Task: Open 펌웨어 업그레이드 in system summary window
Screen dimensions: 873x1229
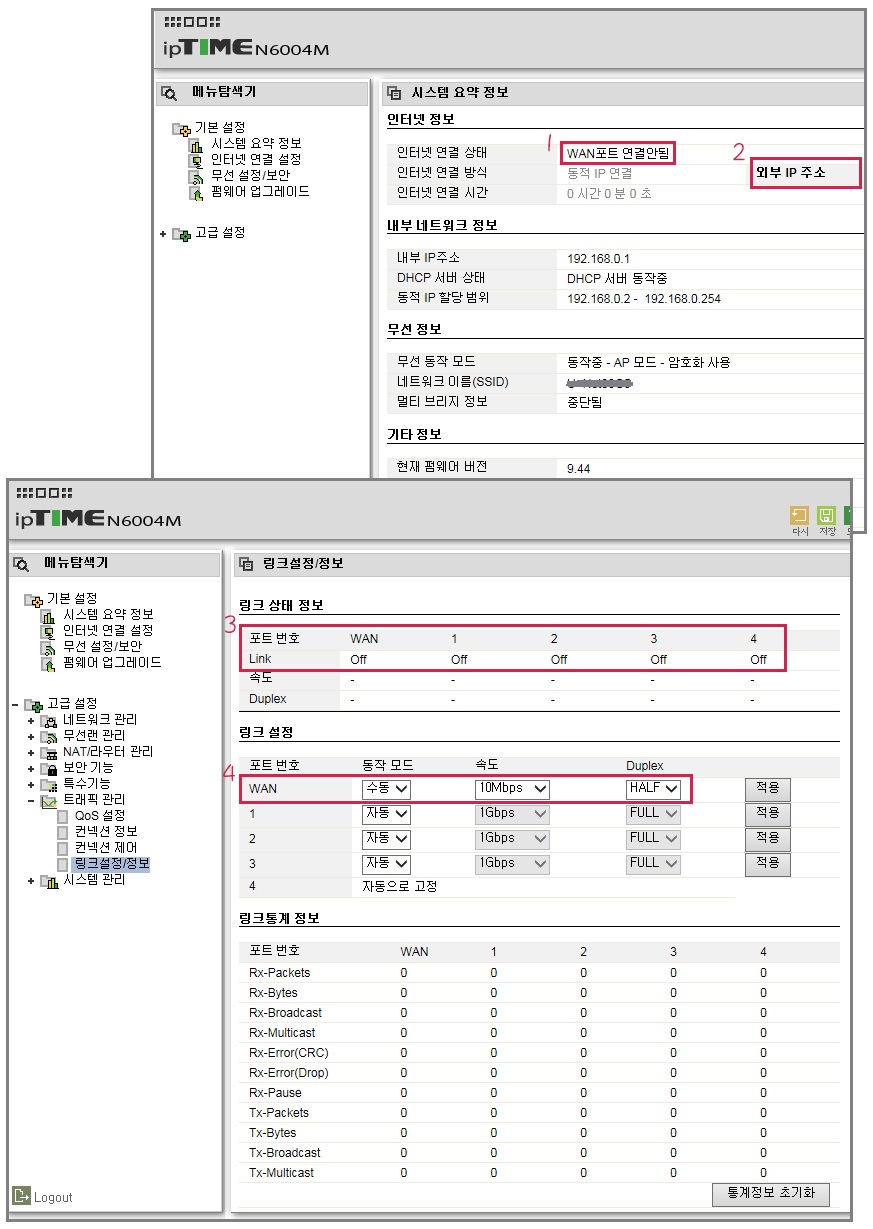Action: point(260,191)
